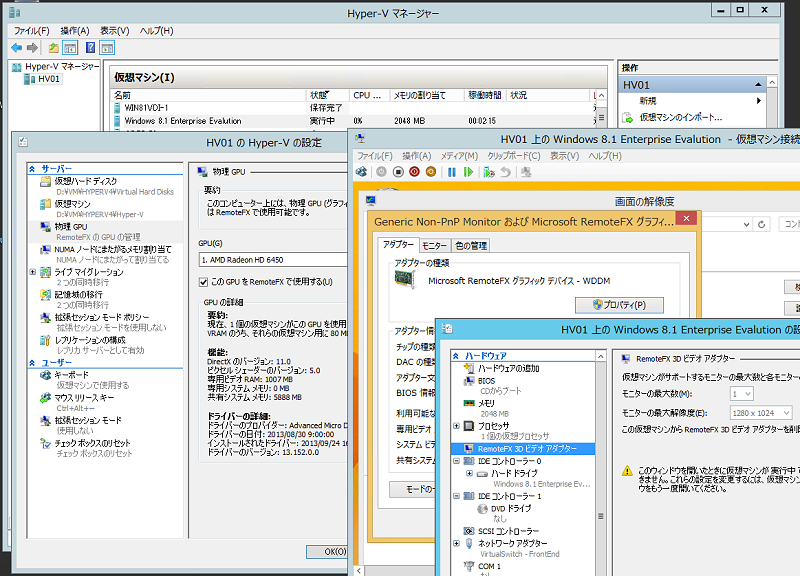Reset the VM via green play icon
Viewport: 800px width, 576px height.
coord(468,172)
